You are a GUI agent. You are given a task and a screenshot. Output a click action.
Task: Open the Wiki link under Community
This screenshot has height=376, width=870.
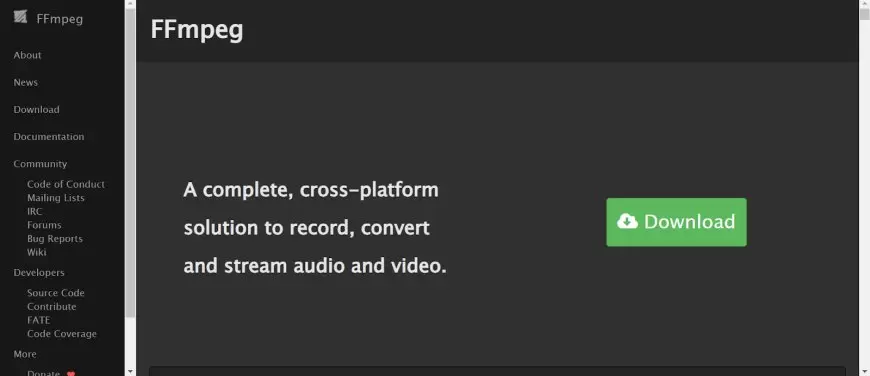[37, 252]
